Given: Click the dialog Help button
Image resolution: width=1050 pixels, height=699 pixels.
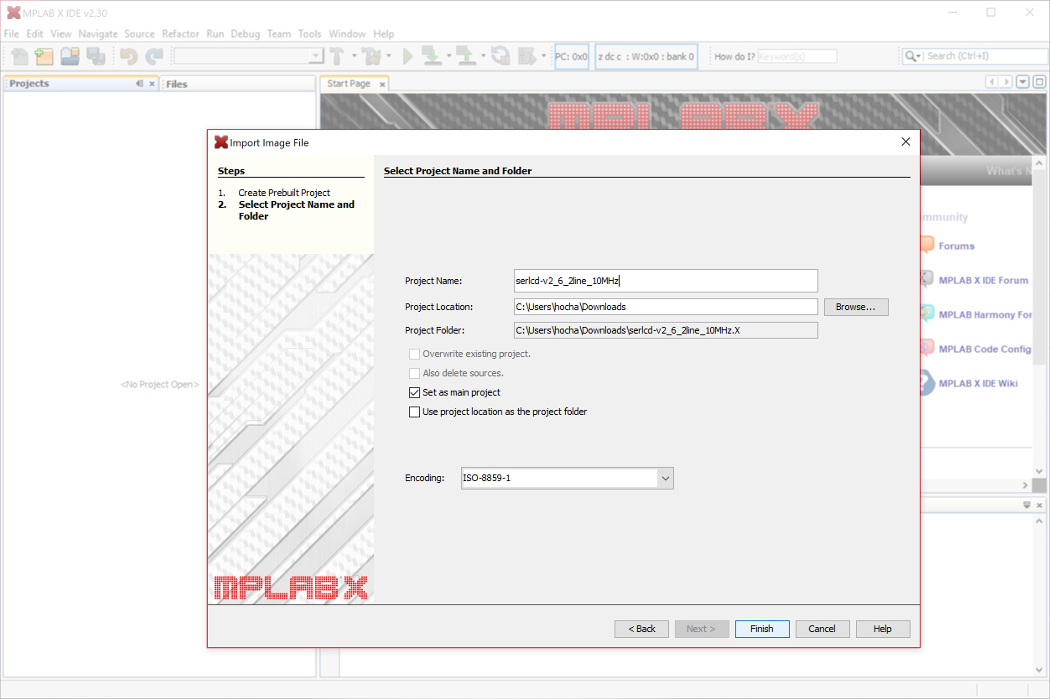Looking at the screenshot, I should (883, 629).
